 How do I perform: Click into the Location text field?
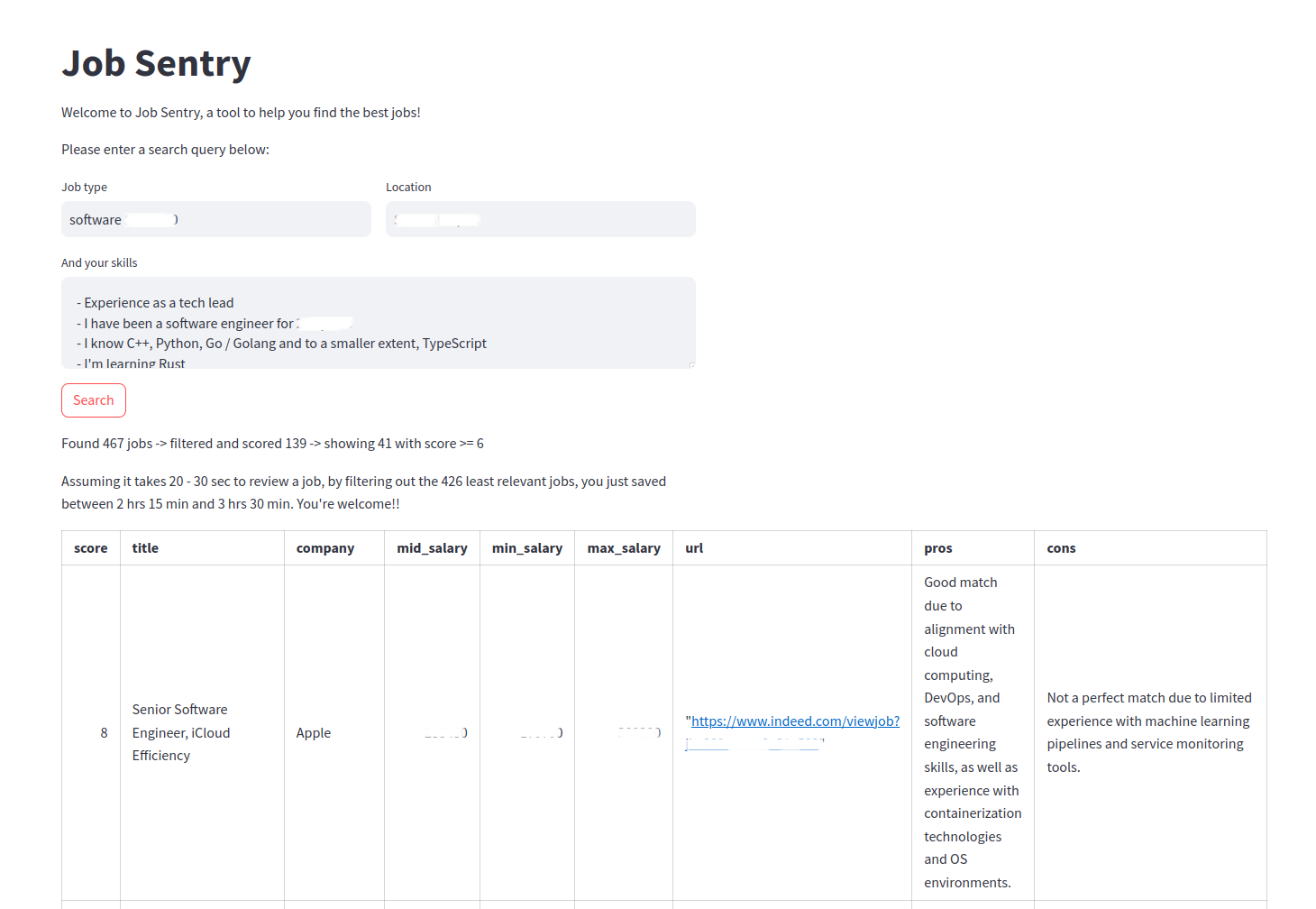point(541,219)
